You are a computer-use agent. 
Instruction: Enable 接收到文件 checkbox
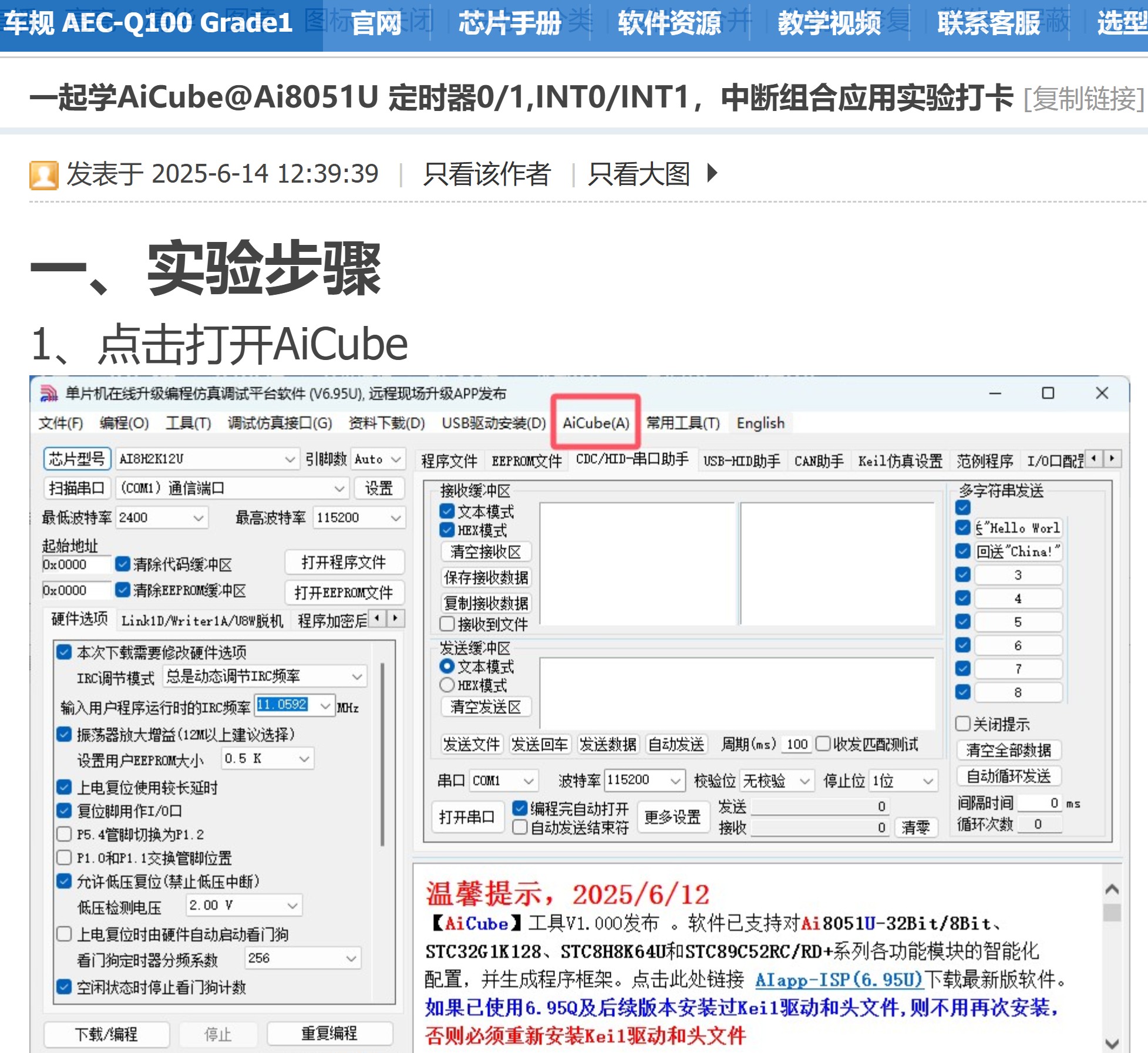(447, 624)
